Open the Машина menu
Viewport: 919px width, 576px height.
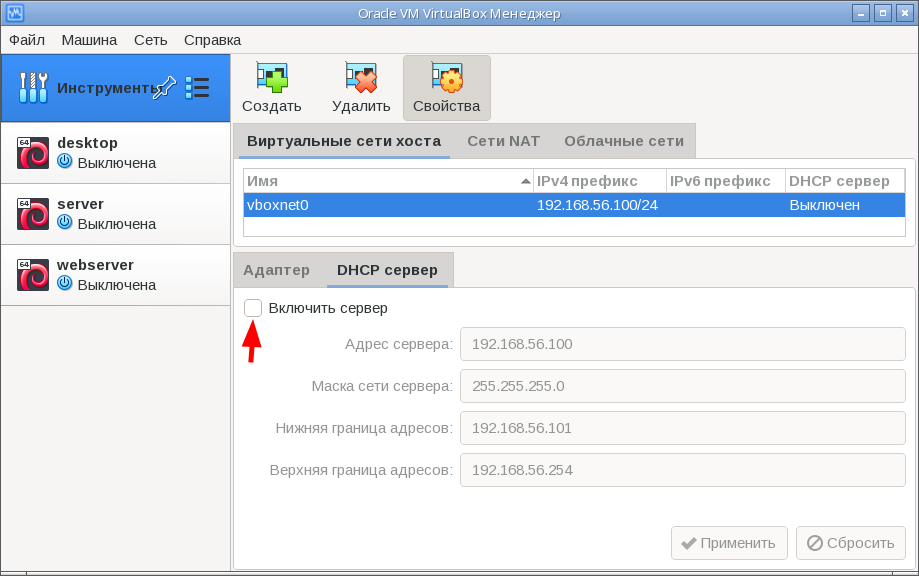pos(89,40)
